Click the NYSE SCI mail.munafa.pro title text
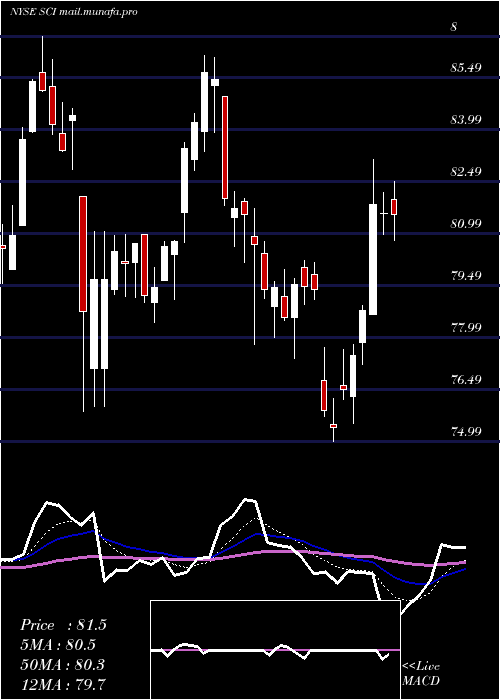500x700 pixels. tap(73, 12)
